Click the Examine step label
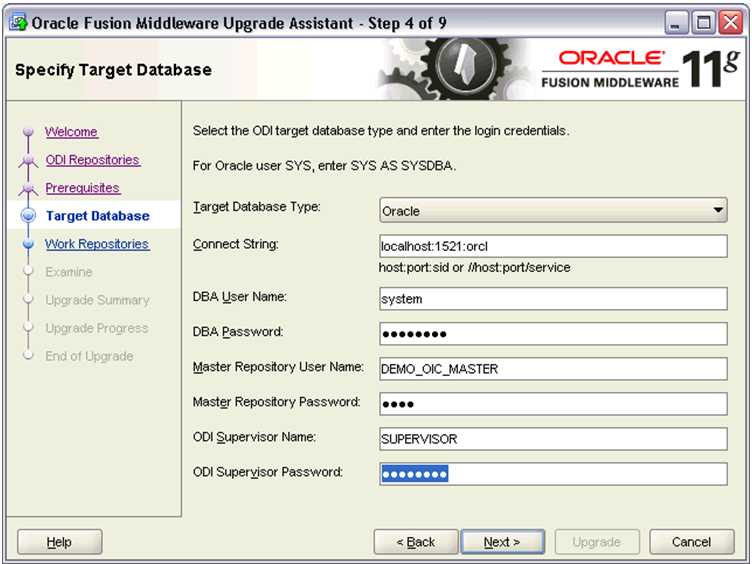752x564 pixels. [69, 272]
